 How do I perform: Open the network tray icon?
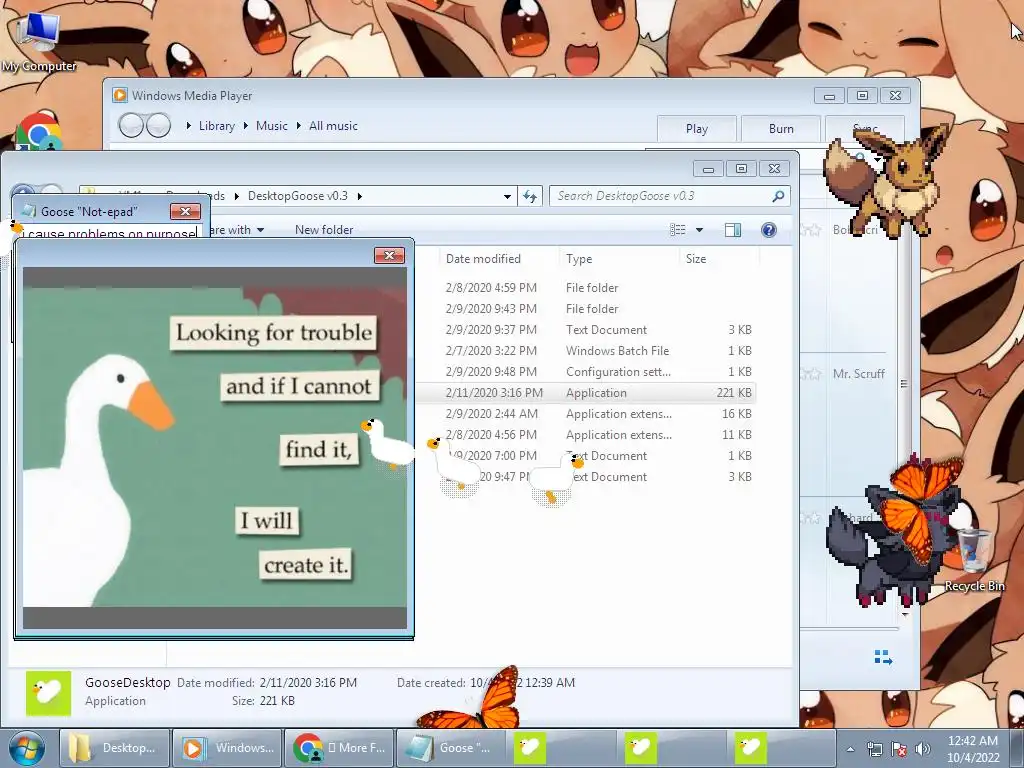[874, 750]
